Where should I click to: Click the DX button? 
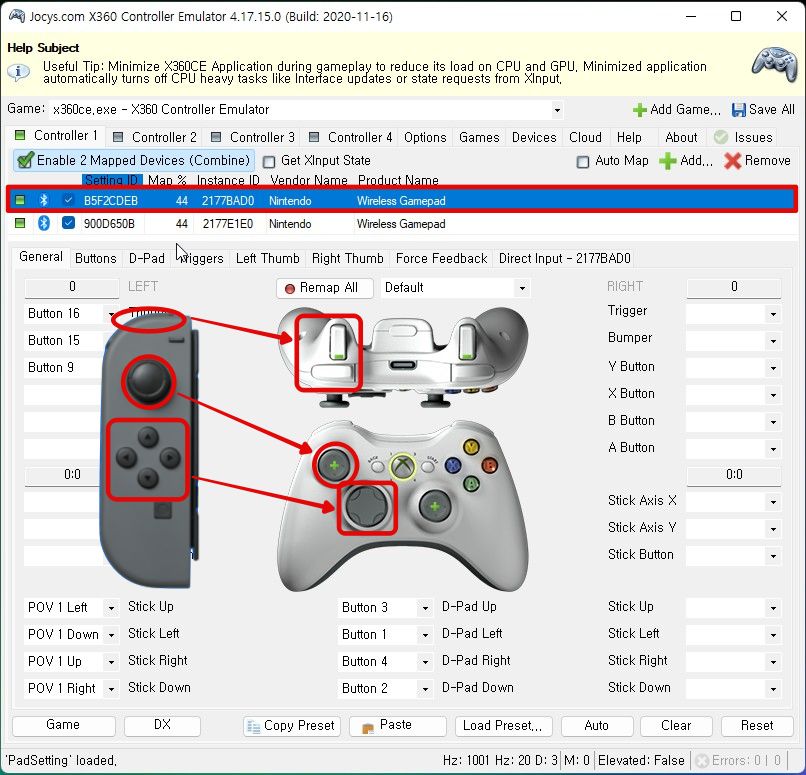tap(162, 725)
